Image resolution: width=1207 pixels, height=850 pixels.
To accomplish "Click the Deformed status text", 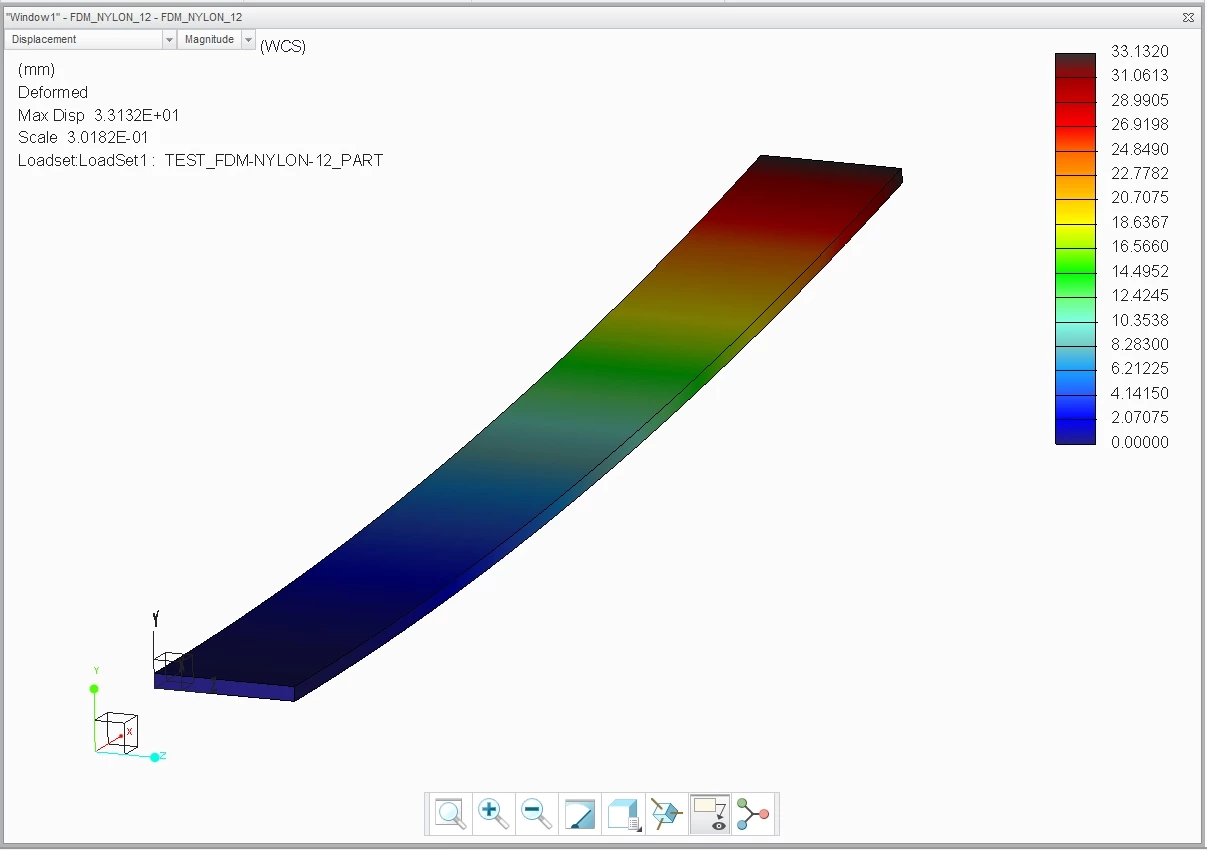I will click(x=53, y=92).
